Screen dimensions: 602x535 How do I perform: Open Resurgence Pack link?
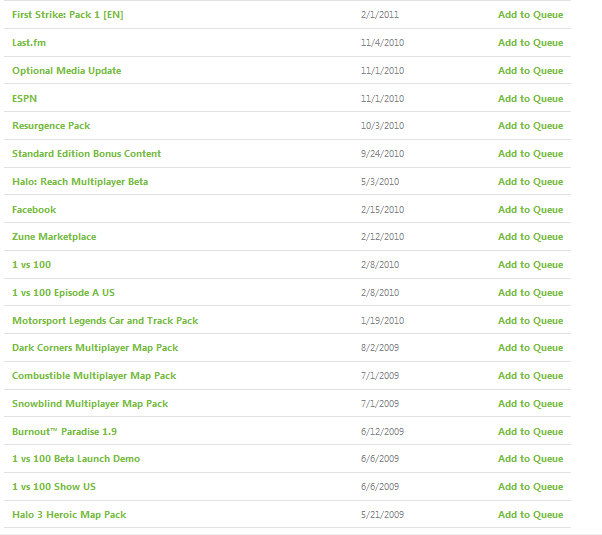(51, 126)
